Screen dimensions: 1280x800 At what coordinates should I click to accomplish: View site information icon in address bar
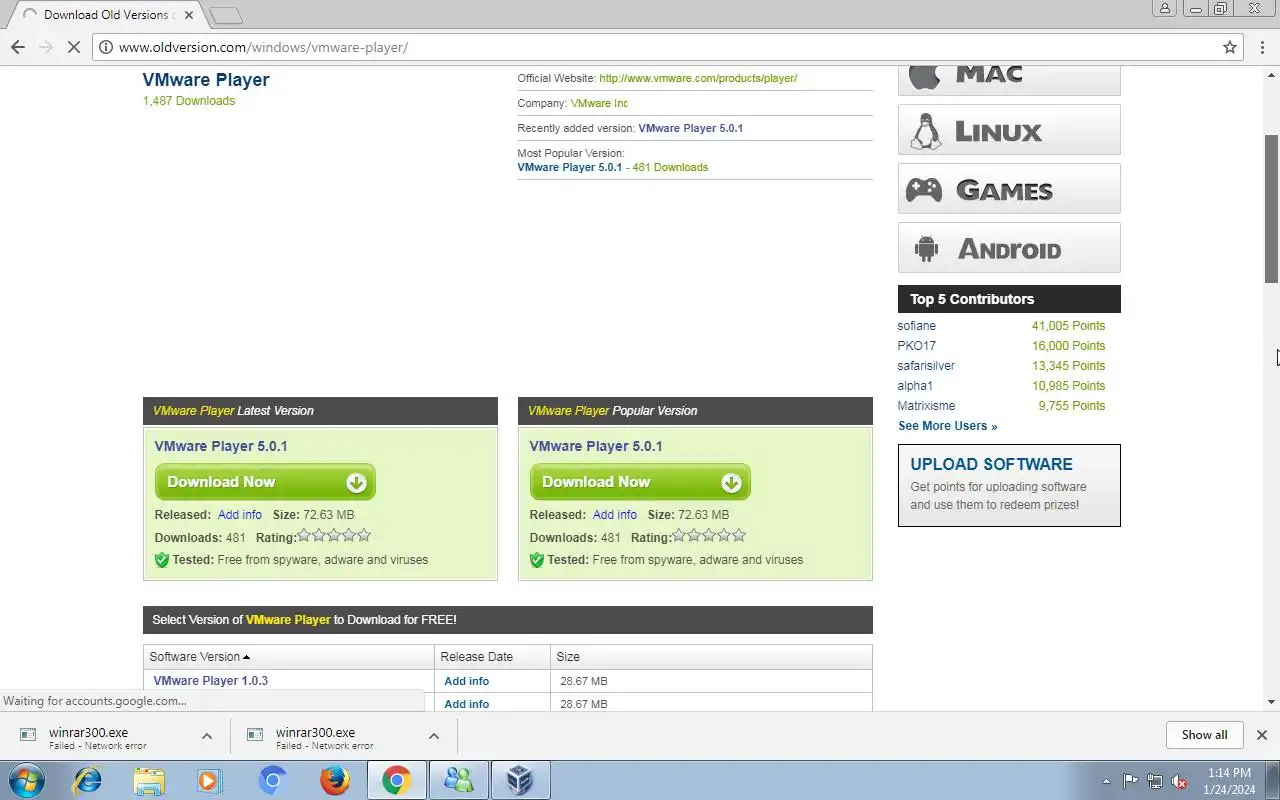click(106, 47)
